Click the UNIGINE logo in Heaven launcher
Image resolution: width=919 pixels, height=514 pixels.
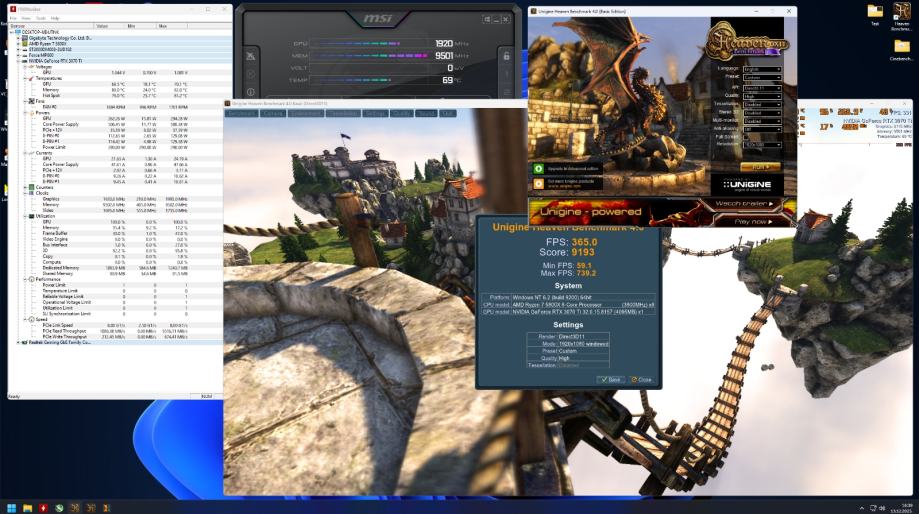pyautogui.click(x=746, y=185)
